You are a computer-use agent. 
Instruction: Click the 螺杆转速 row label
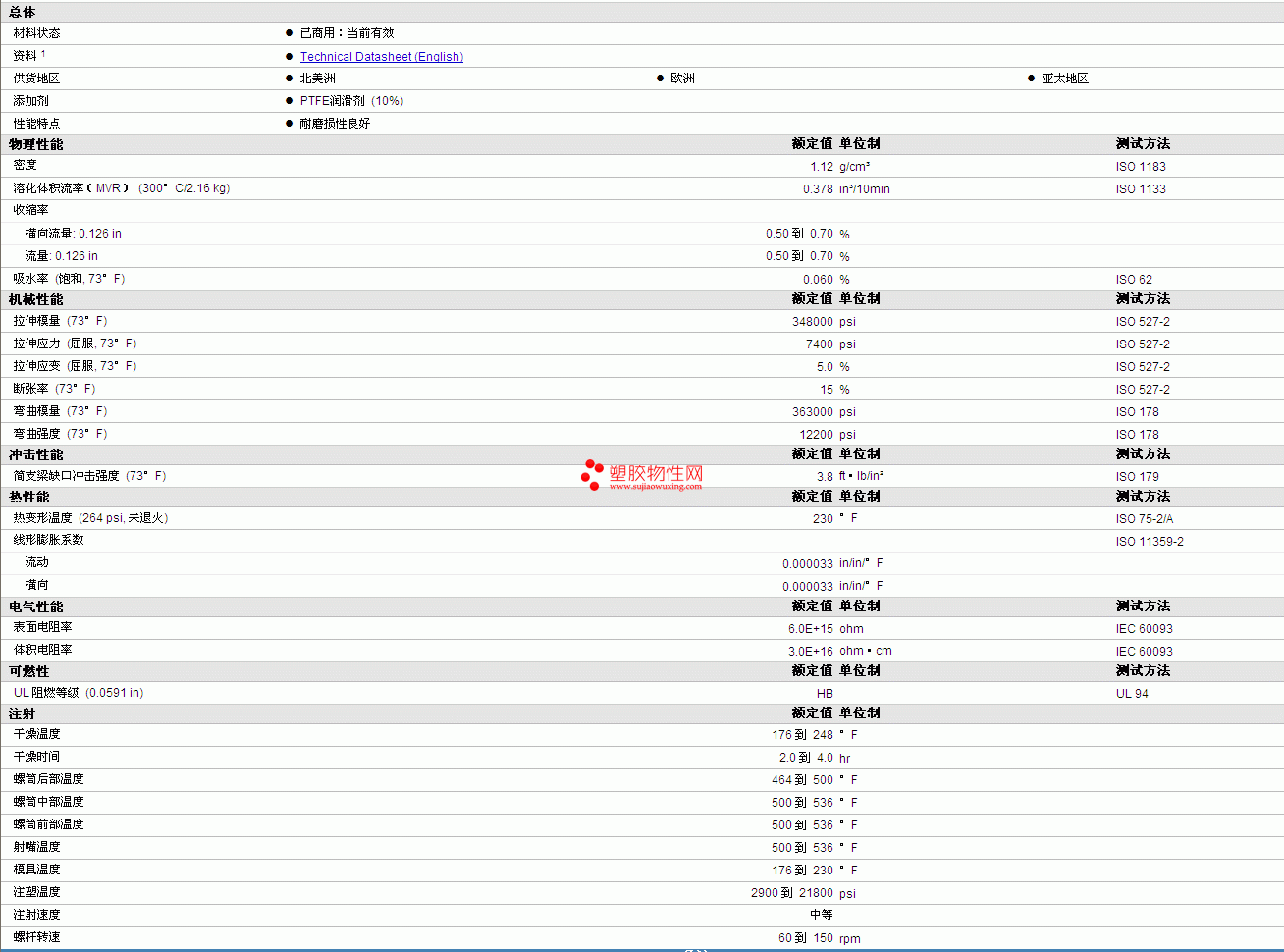click(x=36, y=937)
